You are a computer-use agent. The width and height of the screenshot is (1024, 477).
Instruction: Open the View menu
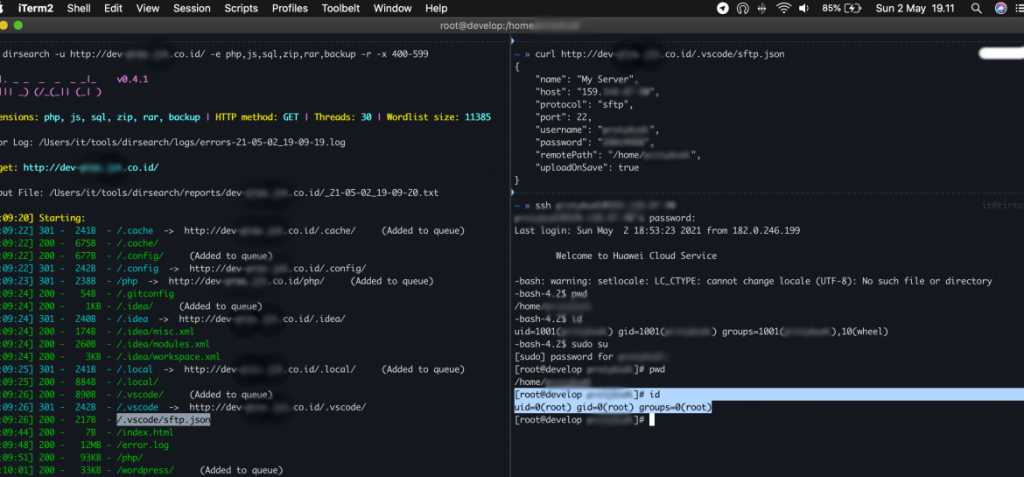[148, 8]
